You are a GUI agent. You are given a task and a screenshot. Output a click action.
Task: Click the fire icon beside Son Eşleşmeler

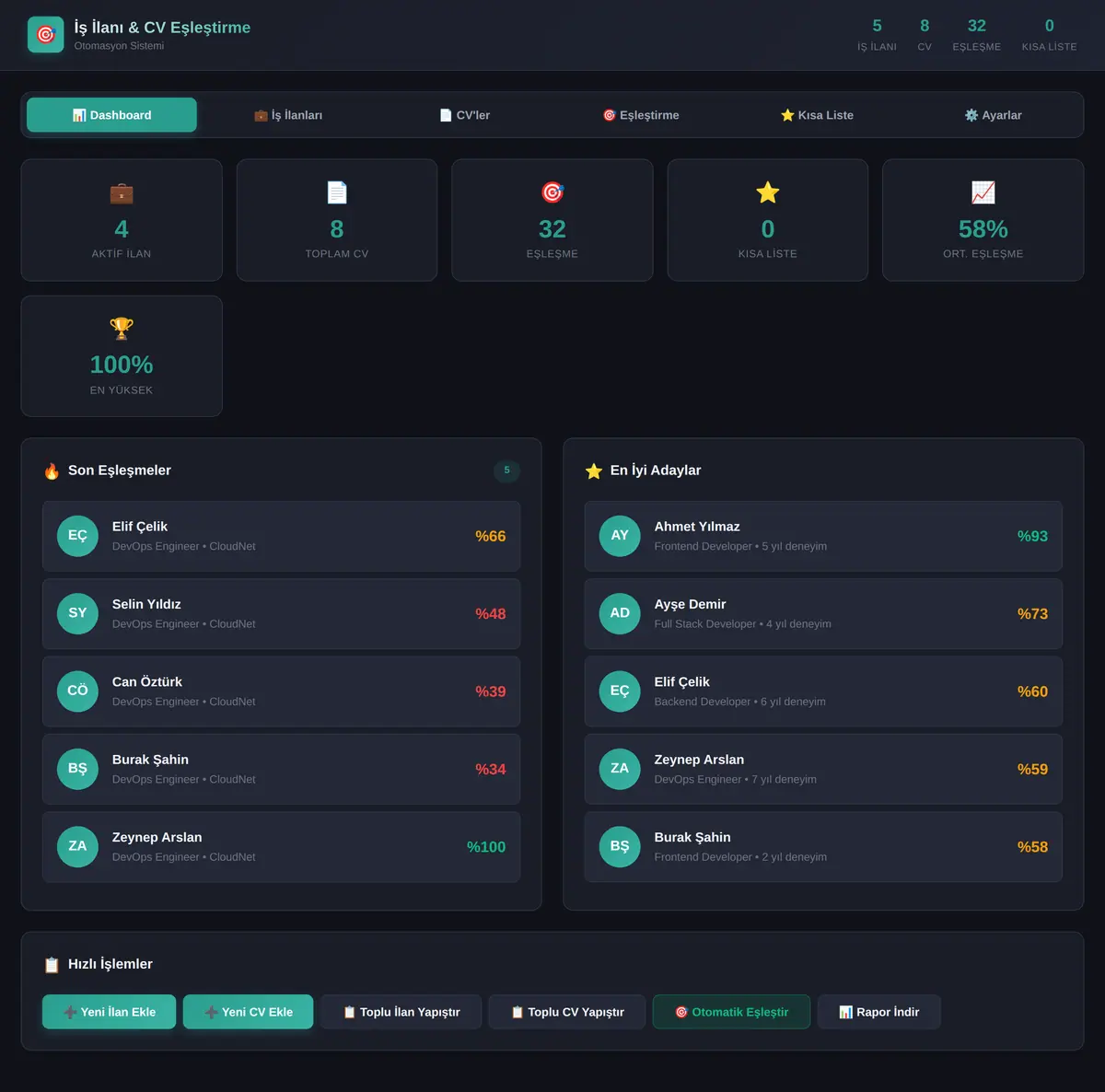[52, 471]
